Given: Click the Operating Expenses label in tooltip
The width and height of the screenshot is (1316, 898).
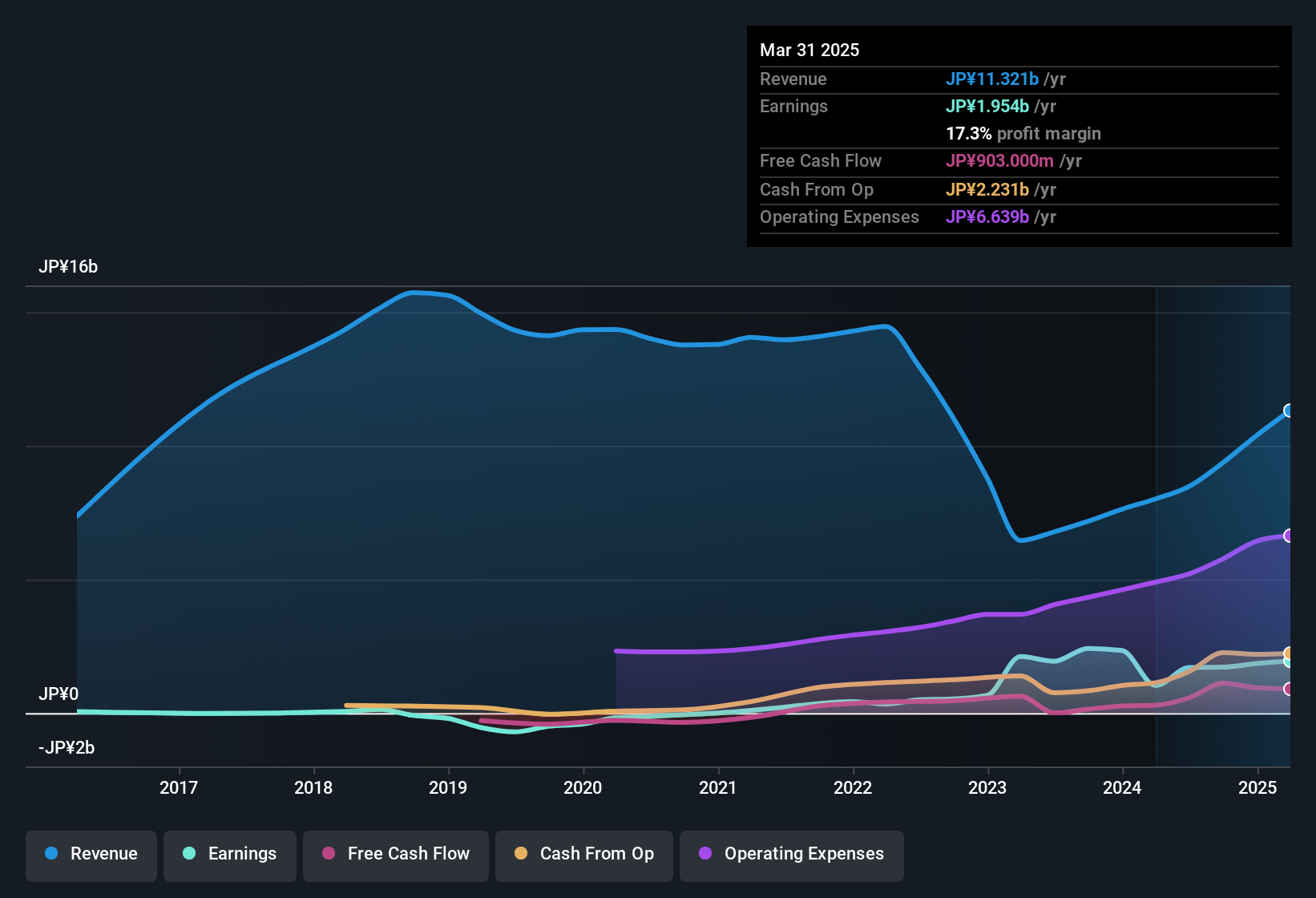Looking at the screenshot, I should [x=839, y=216].
